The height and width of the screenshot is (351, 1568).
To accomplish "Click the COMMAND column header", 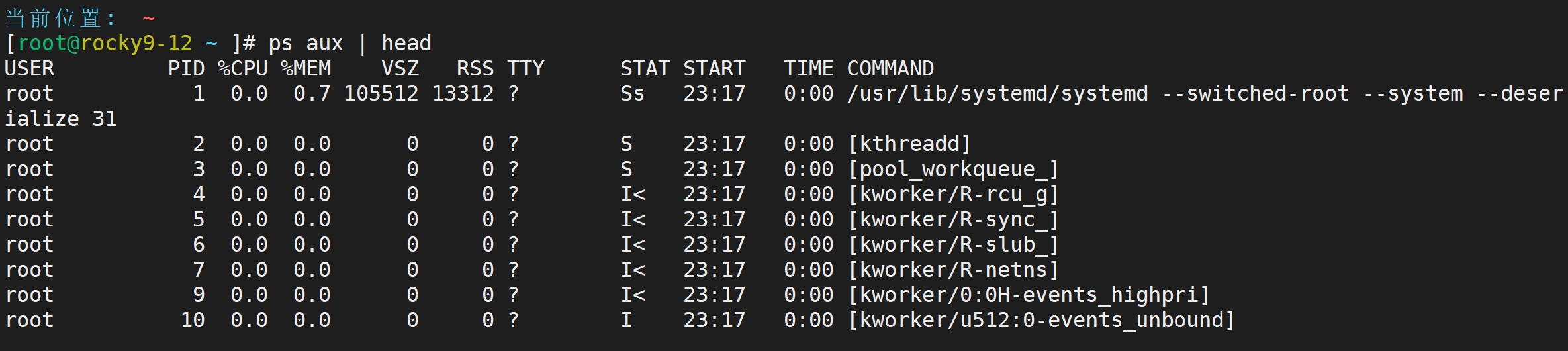I will pos(890,69).
